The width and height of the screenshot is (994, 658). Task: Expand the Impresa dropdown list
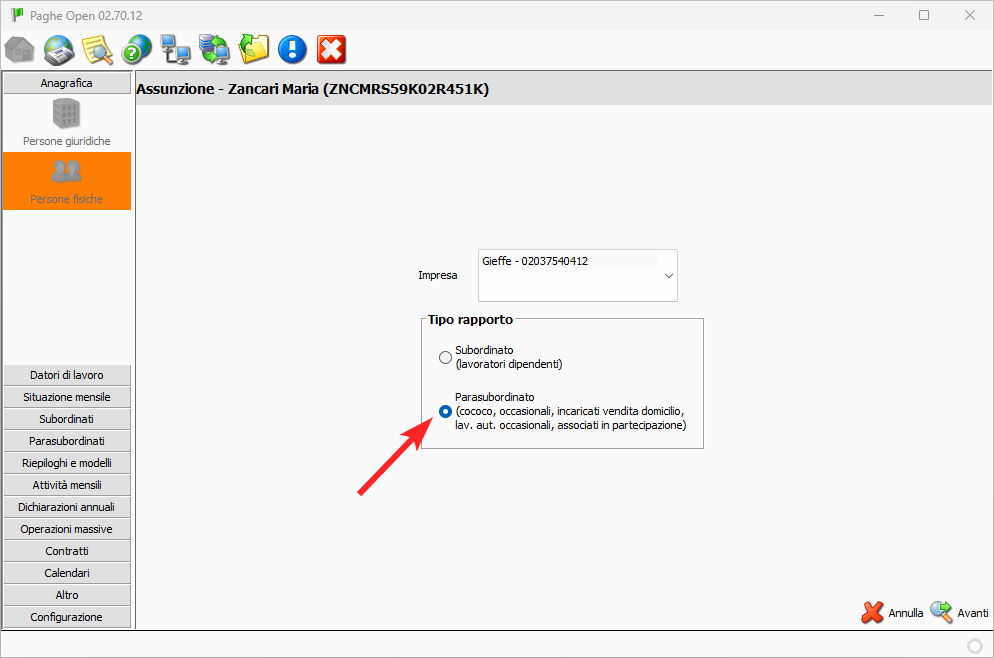tap(668, 276)
